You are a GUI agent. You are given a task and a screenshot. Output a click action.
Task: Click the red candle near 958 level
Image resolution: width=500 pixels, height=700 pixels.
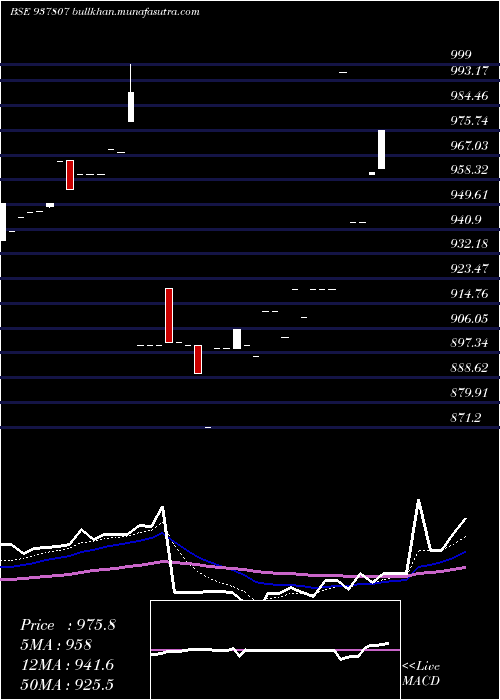(70, 175)
